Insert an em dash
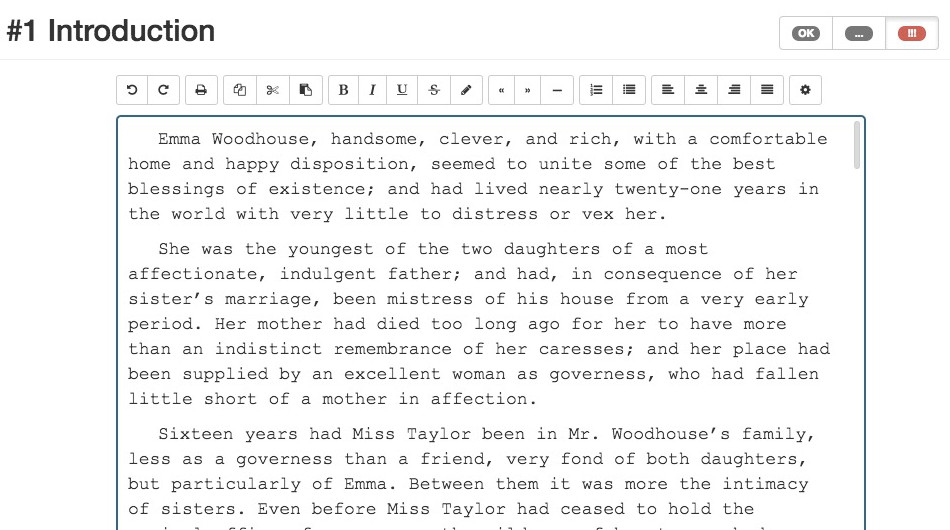The height and width of the screenshot is (530, 950). (x=557, y=90)
